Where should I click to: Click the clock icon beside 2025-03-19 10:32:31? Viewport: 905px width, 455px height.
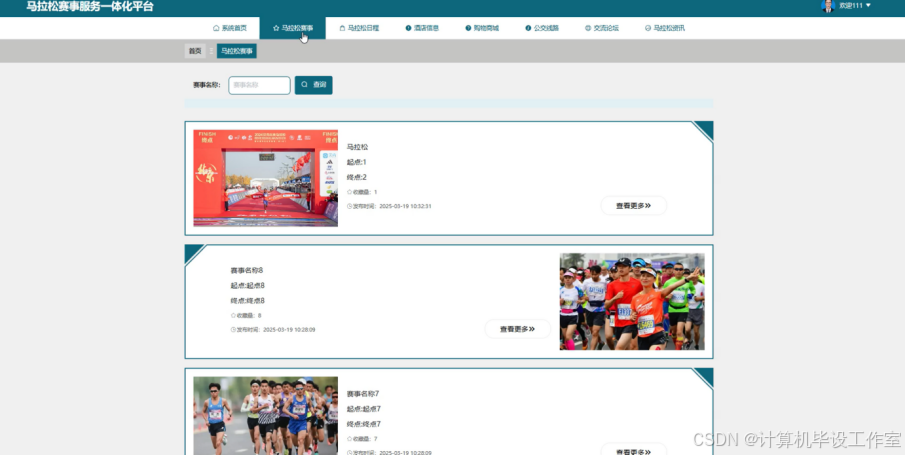349,206
